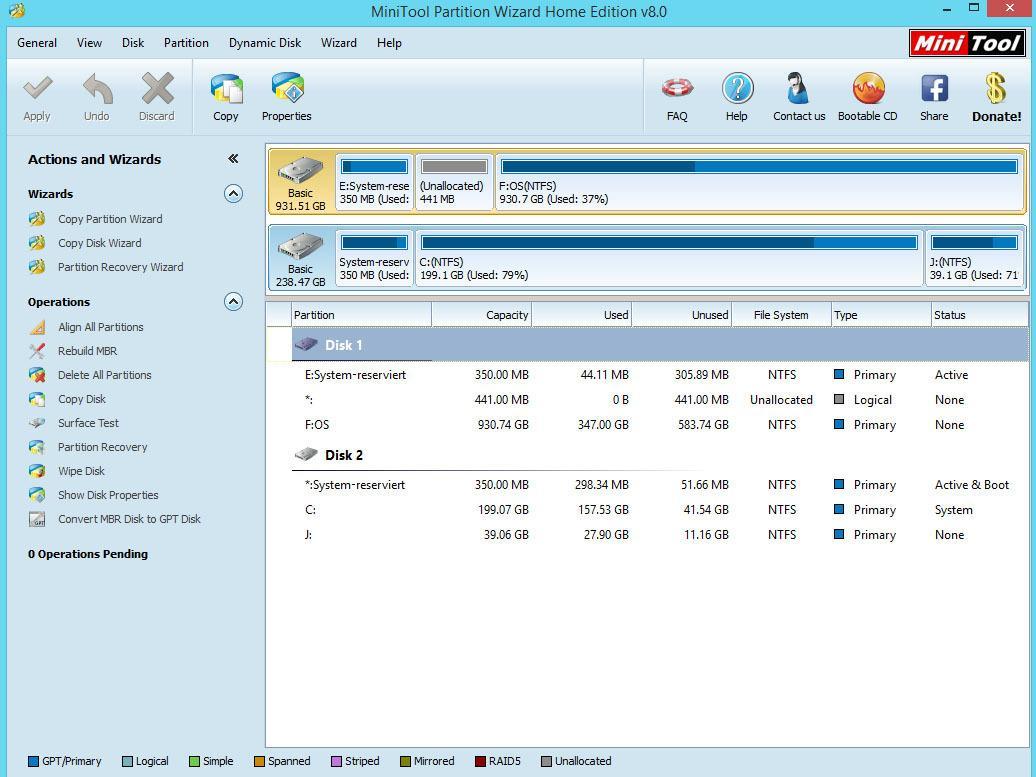Click the Unallocated legend swatch

(546, 761)
